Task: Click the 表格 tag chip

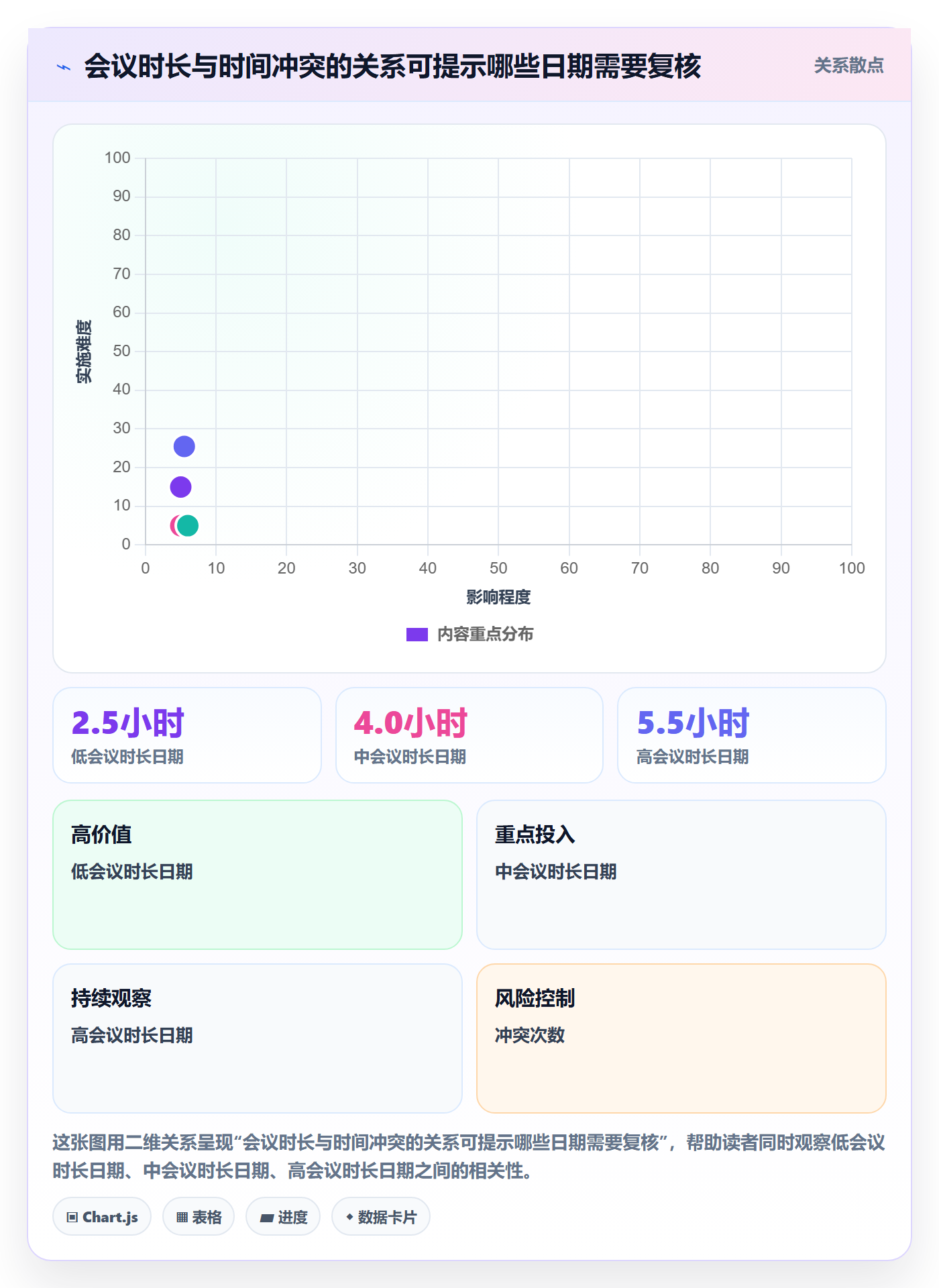Action: tap(199, 1217)
